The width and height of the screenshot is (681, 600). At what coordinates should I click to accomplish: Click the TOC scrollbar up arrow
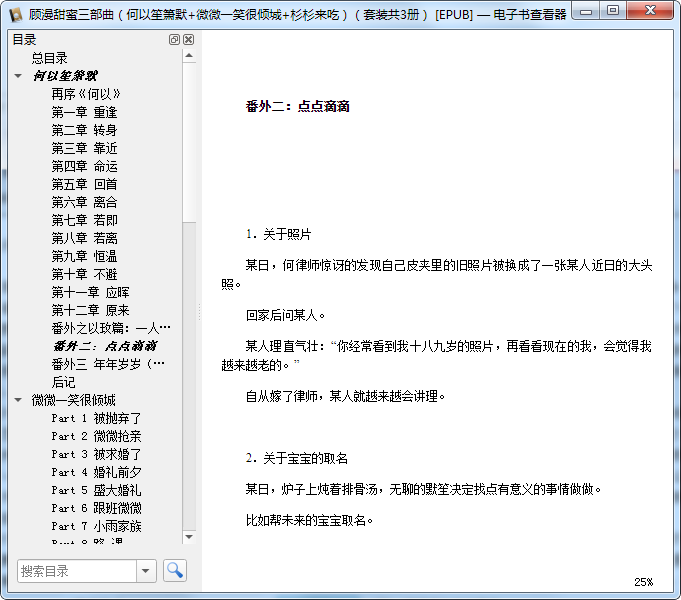point(189,55)
